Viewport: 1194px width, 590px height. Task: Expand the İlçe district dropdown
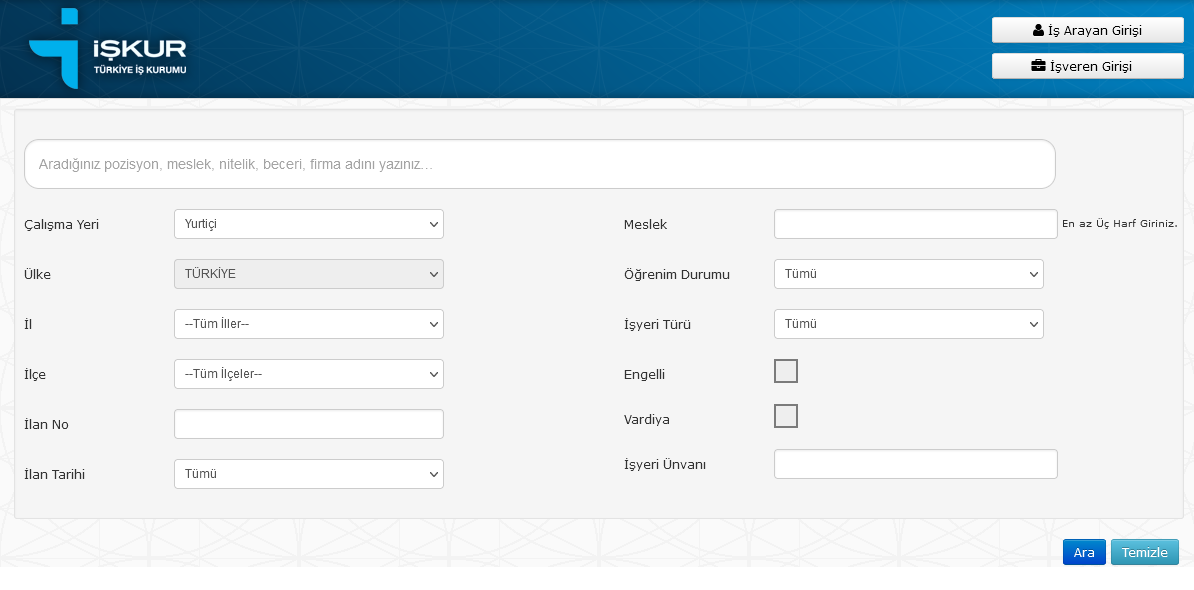coord(308,374)
